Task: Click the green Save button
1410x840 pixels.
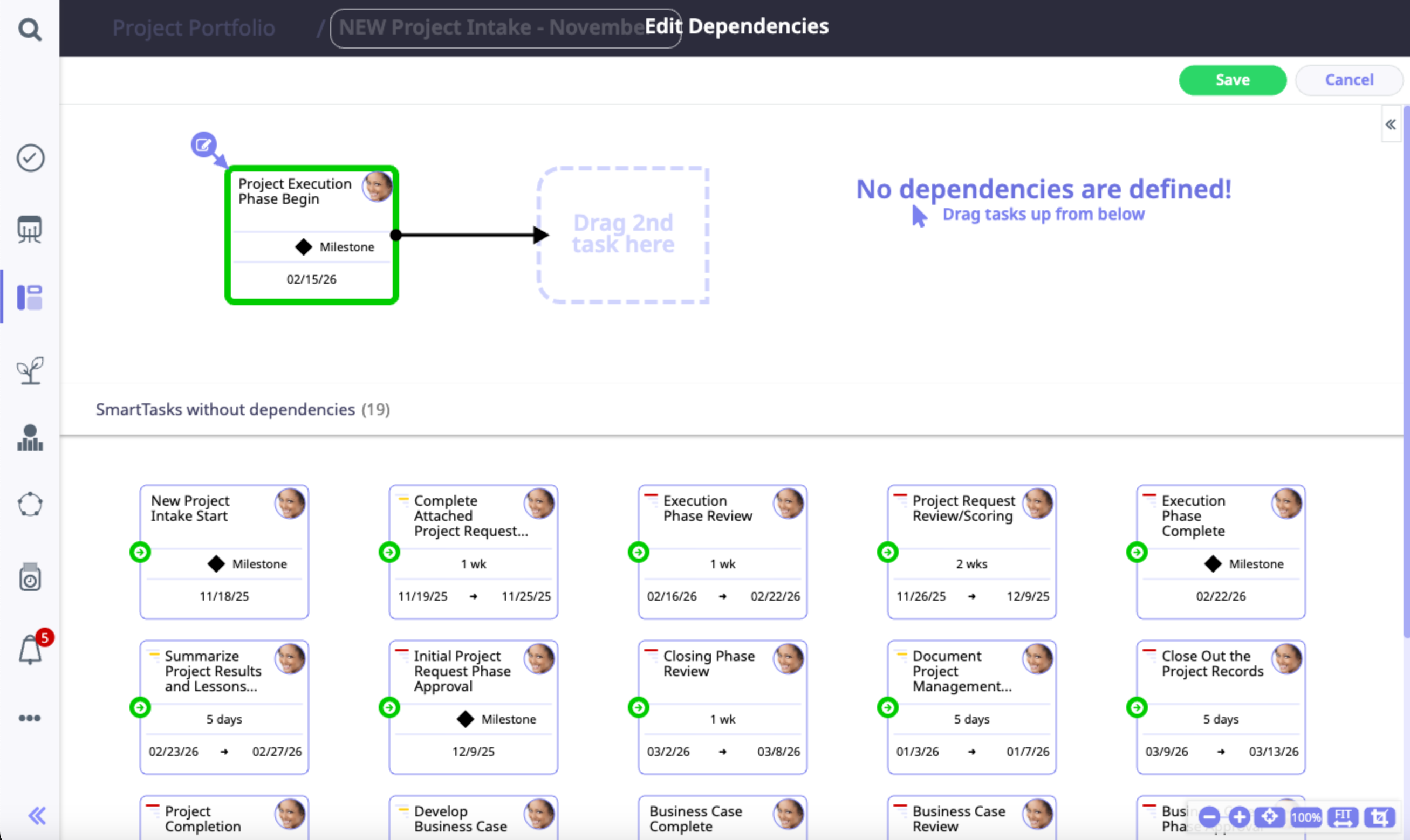Action: point(1231,80)
